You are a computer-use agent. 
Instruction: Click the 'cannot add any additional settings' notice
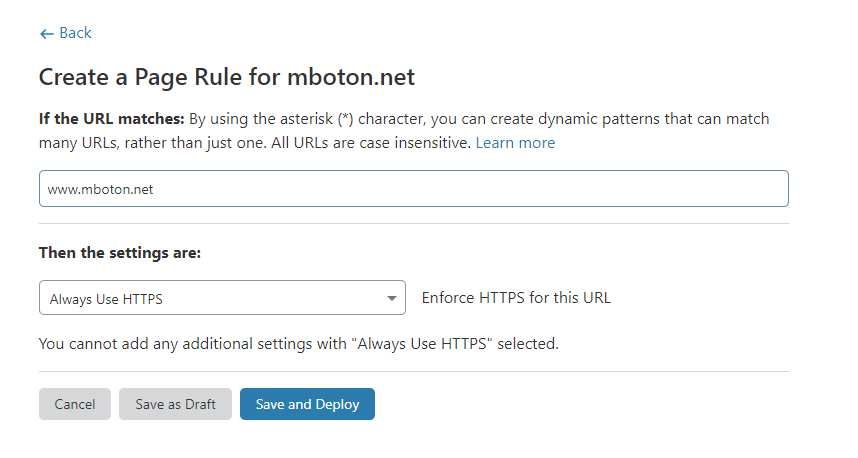(298, 344)
